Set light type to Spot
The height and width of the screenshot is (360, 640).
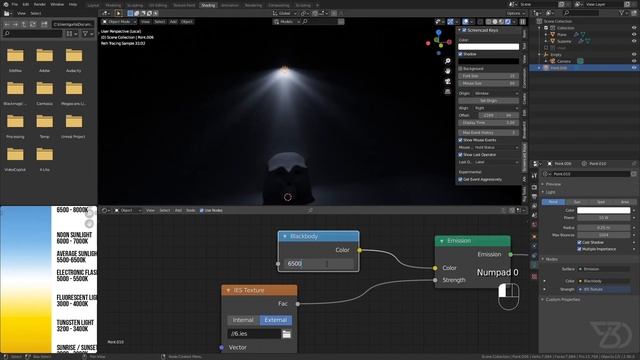601,202
